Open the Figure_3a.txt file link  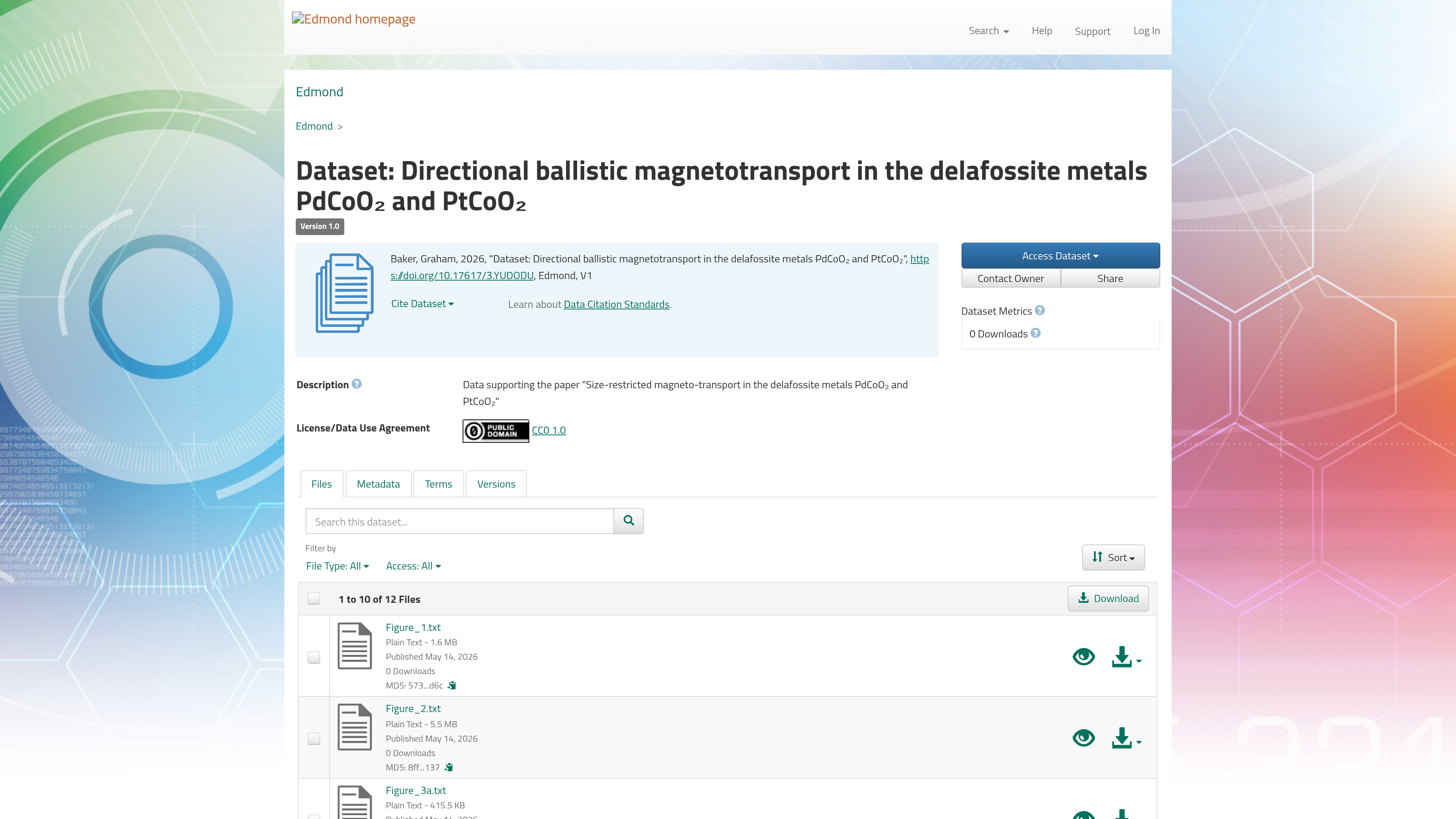tap(416, 790)
